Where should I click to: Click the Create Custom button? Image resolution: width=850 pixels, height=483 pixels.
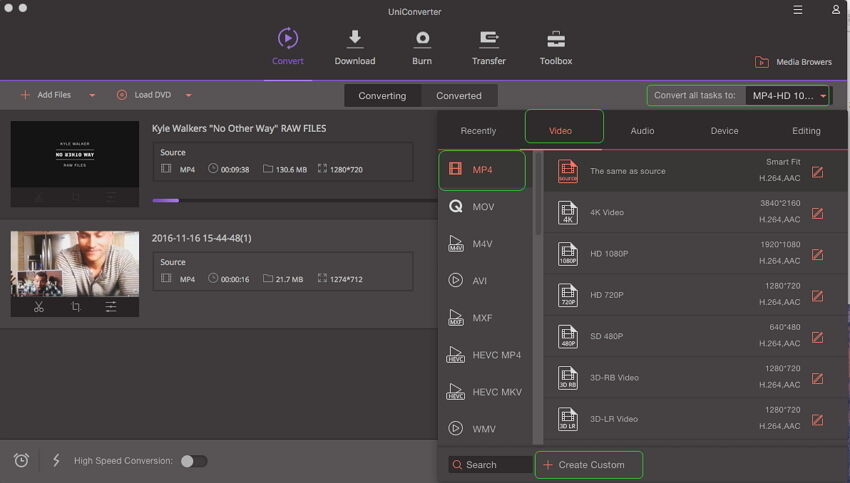point(589,465)
